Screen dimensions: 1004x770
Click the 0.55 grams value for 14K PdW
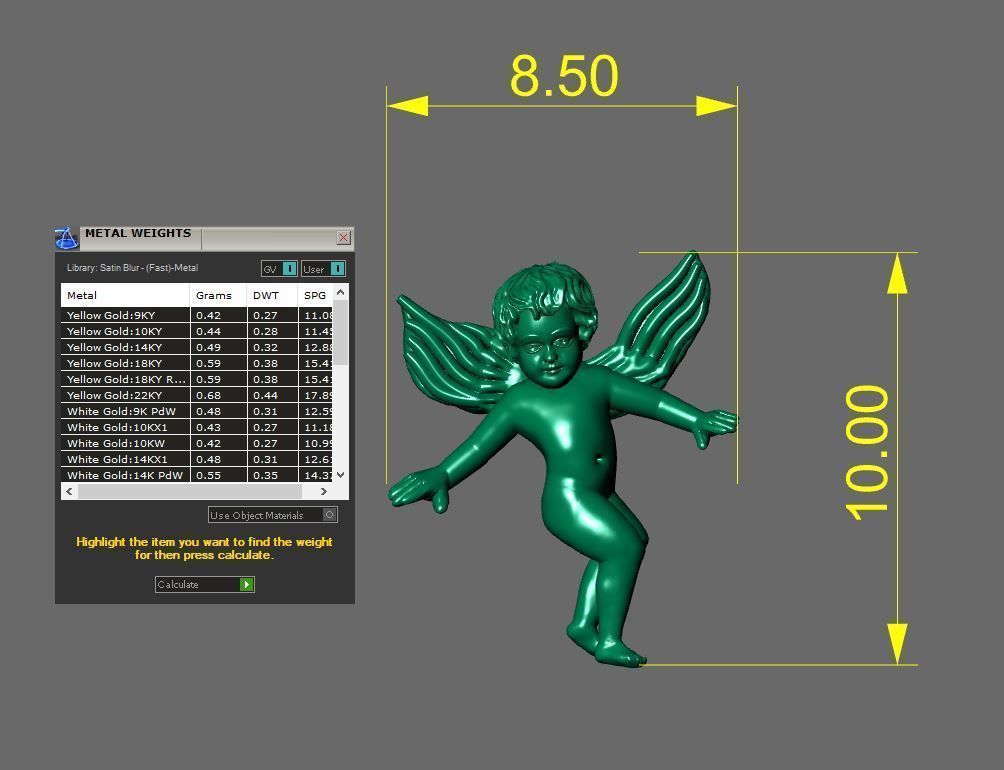[x=209, y=475]
